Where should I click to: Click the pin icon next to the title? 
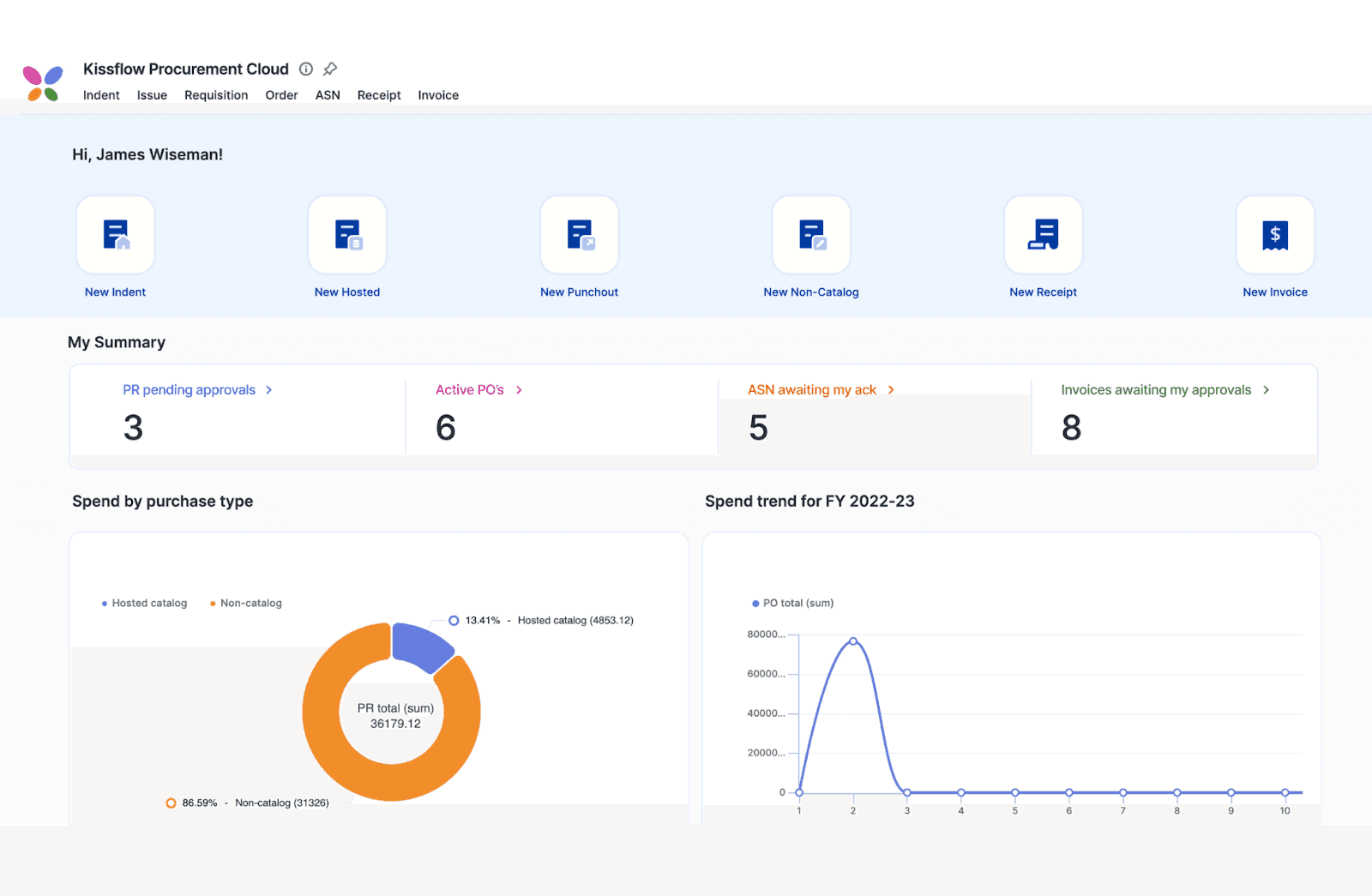click(x=330, y=69)
